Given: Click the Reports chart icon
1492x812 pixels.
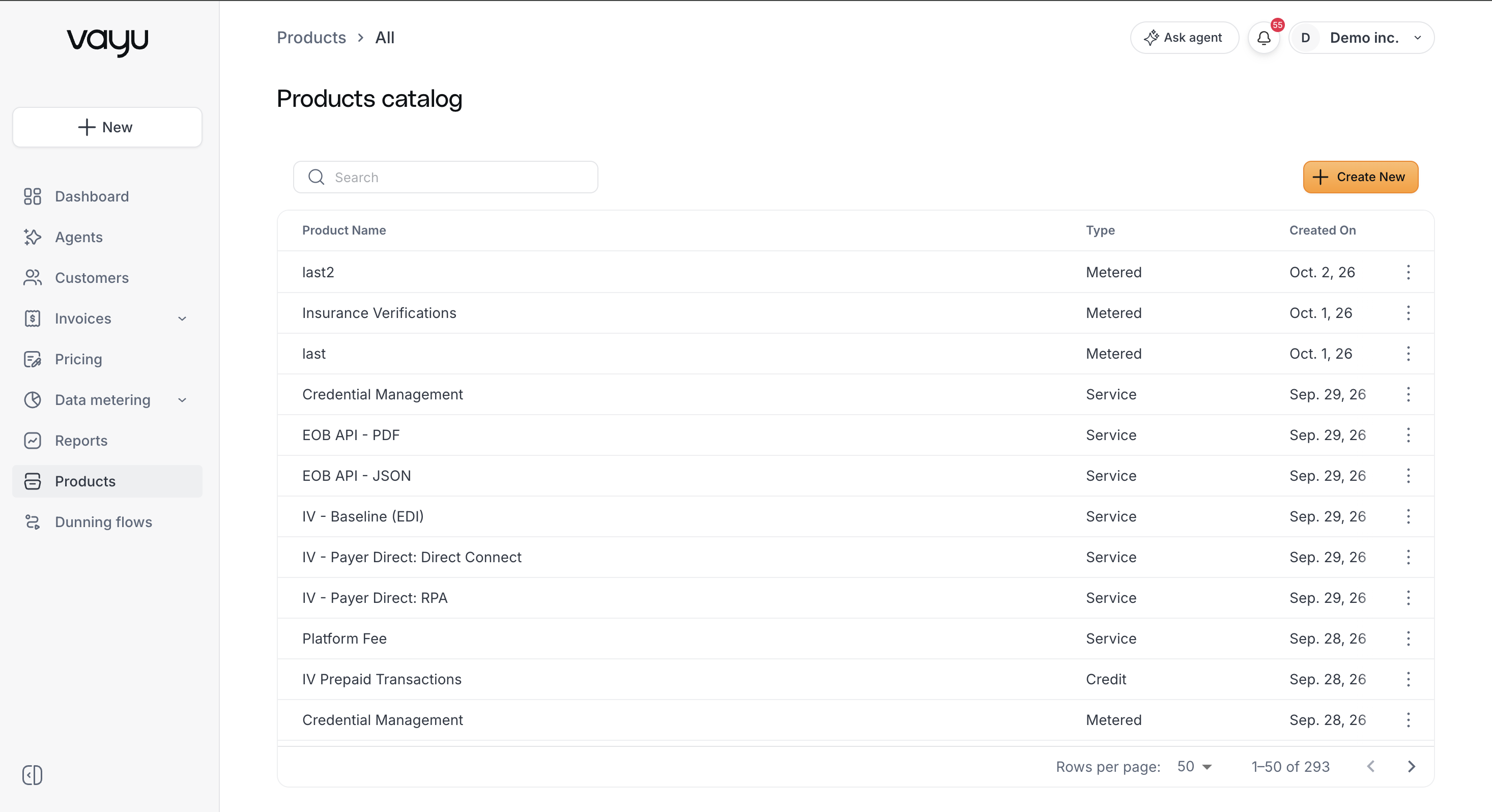Looking at the screenshot, I should coord(33,440).
